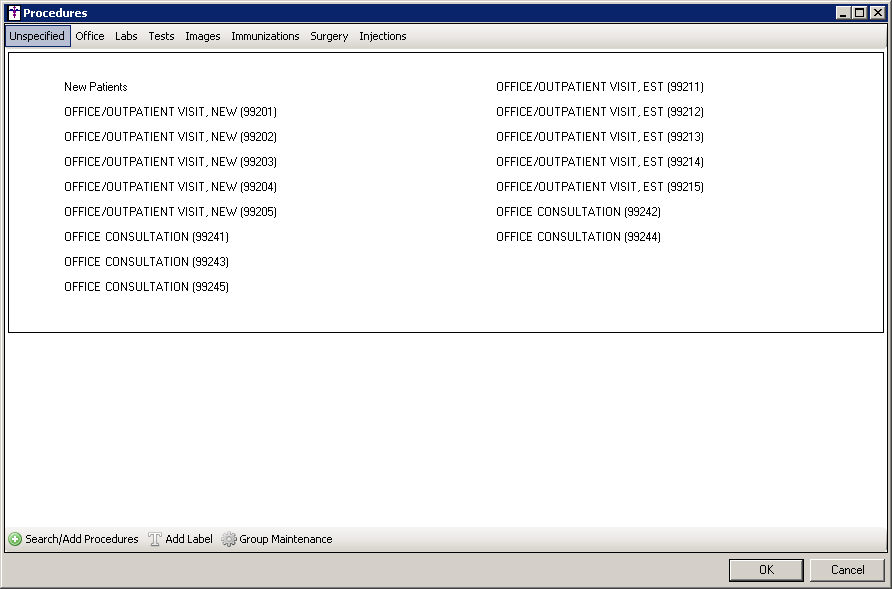Screen dimensions: 892x589
Task: Switch to the Surgery tab
Action: [329, 36]
